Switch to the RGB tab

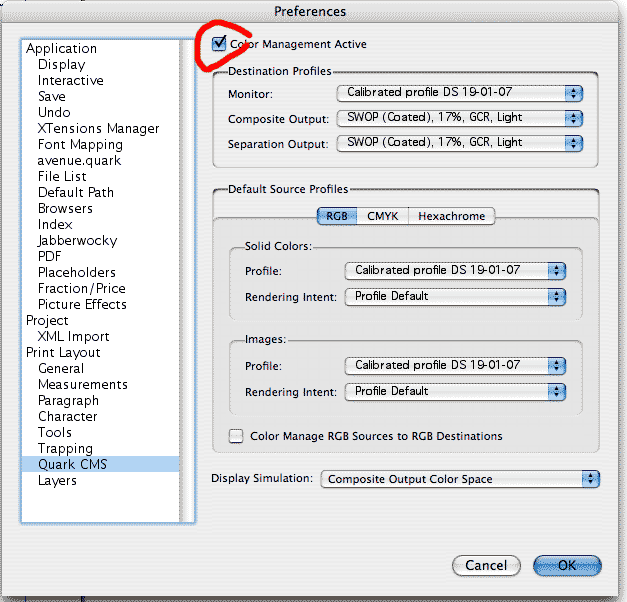tap(337, 216)
